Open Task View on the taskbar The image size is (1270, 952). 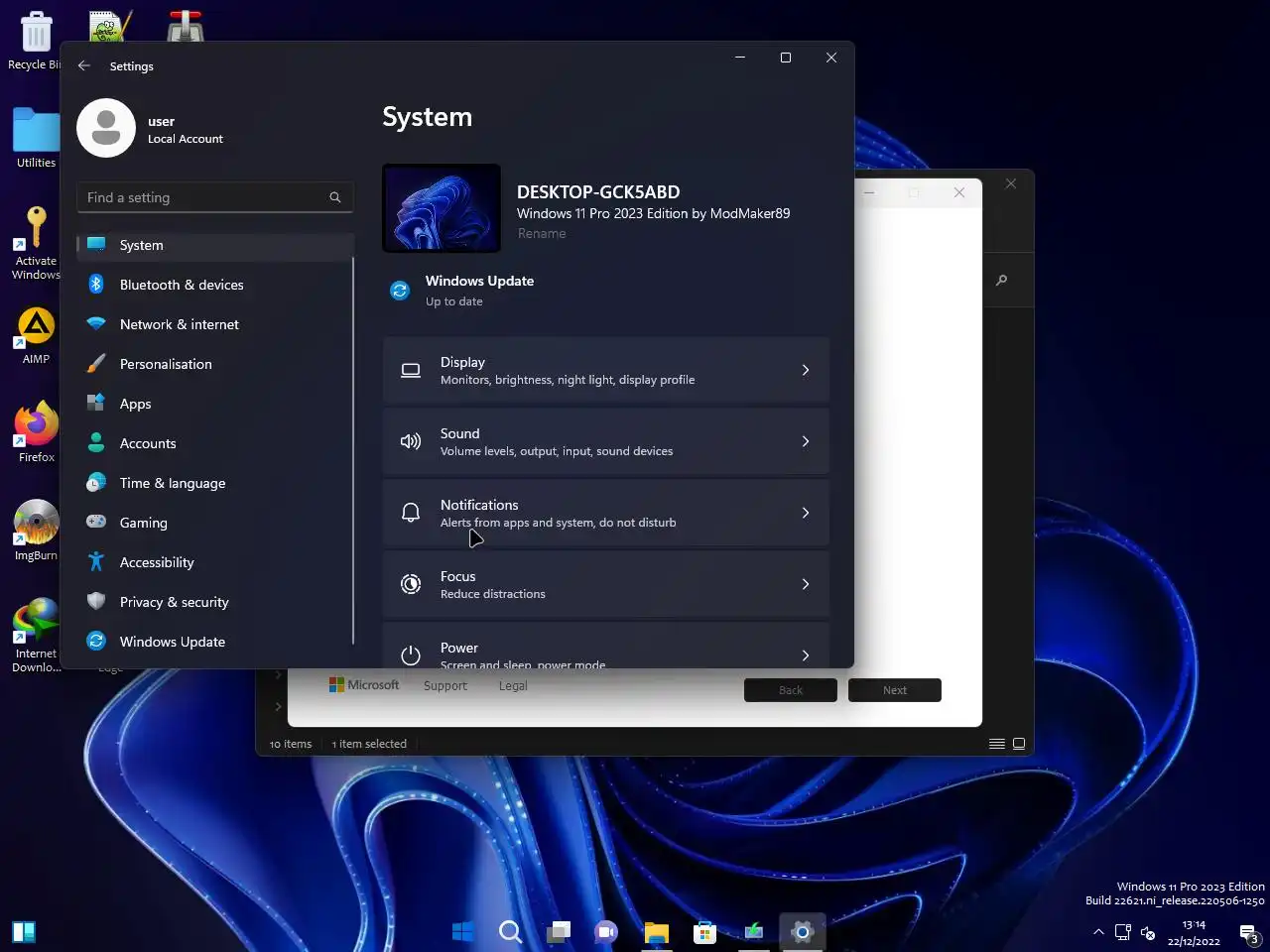pyautogui.click(x=559, y=932)
